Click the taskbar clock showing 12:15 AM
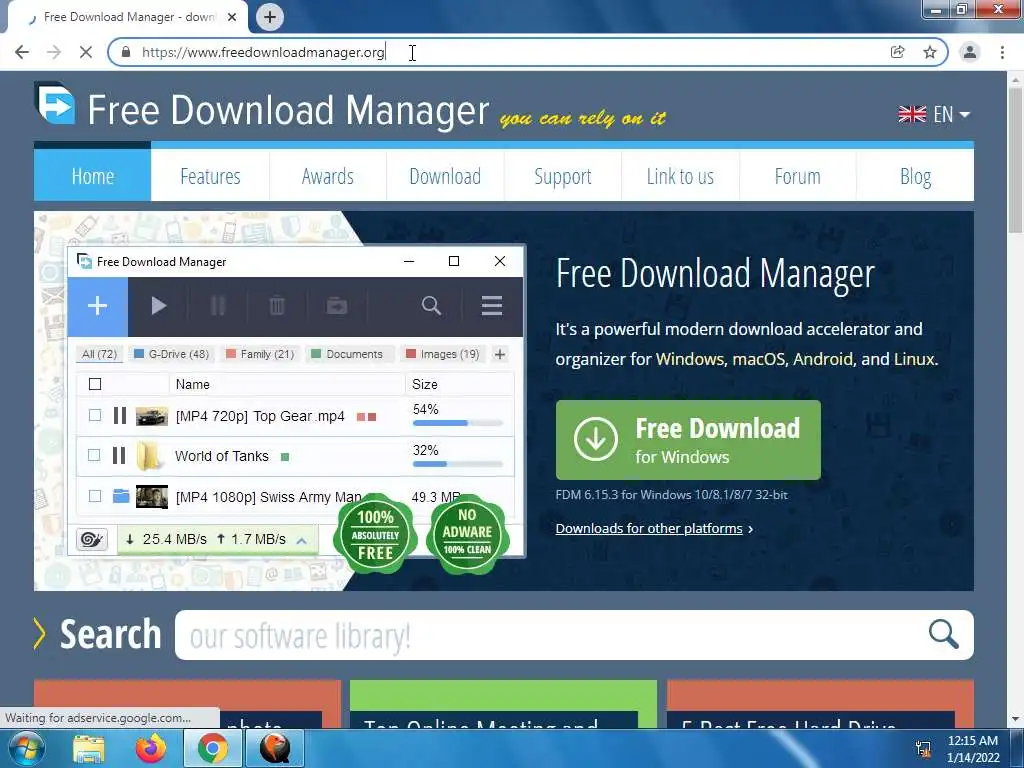Image resolution: width=1024 pixels, height=768 pixels. coord(973,748)
